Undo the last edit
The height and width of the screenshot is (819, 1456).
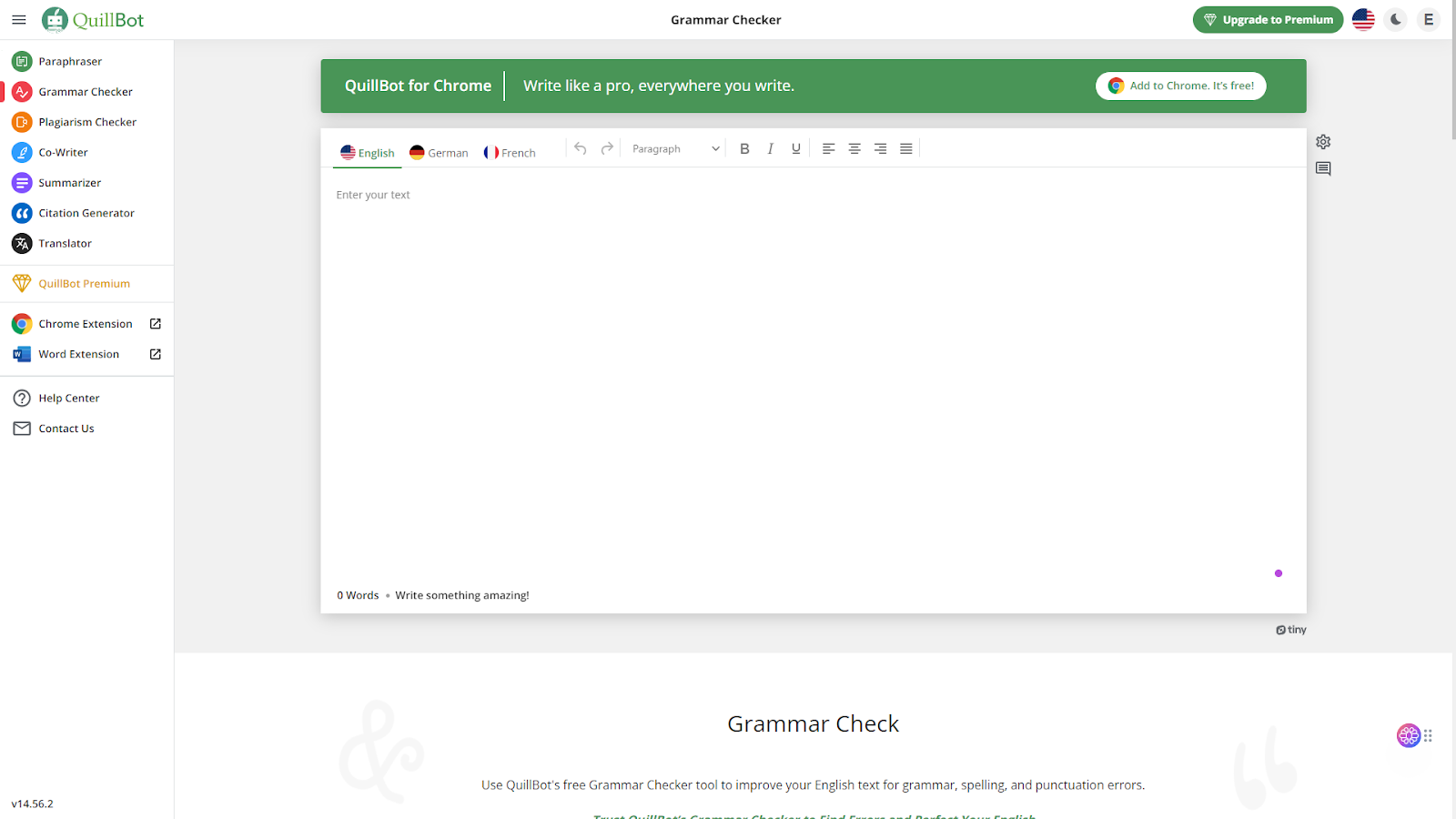581,148
